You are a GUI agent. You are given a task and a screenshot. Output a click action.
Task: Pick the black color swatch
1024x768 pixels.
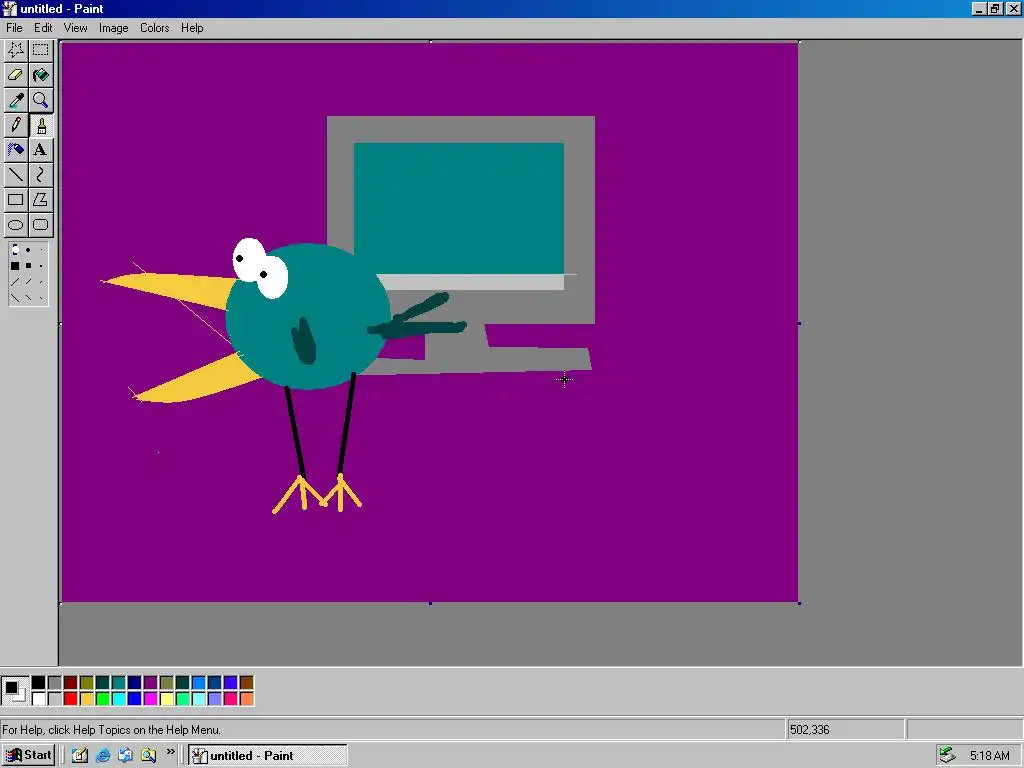(39, 683)
